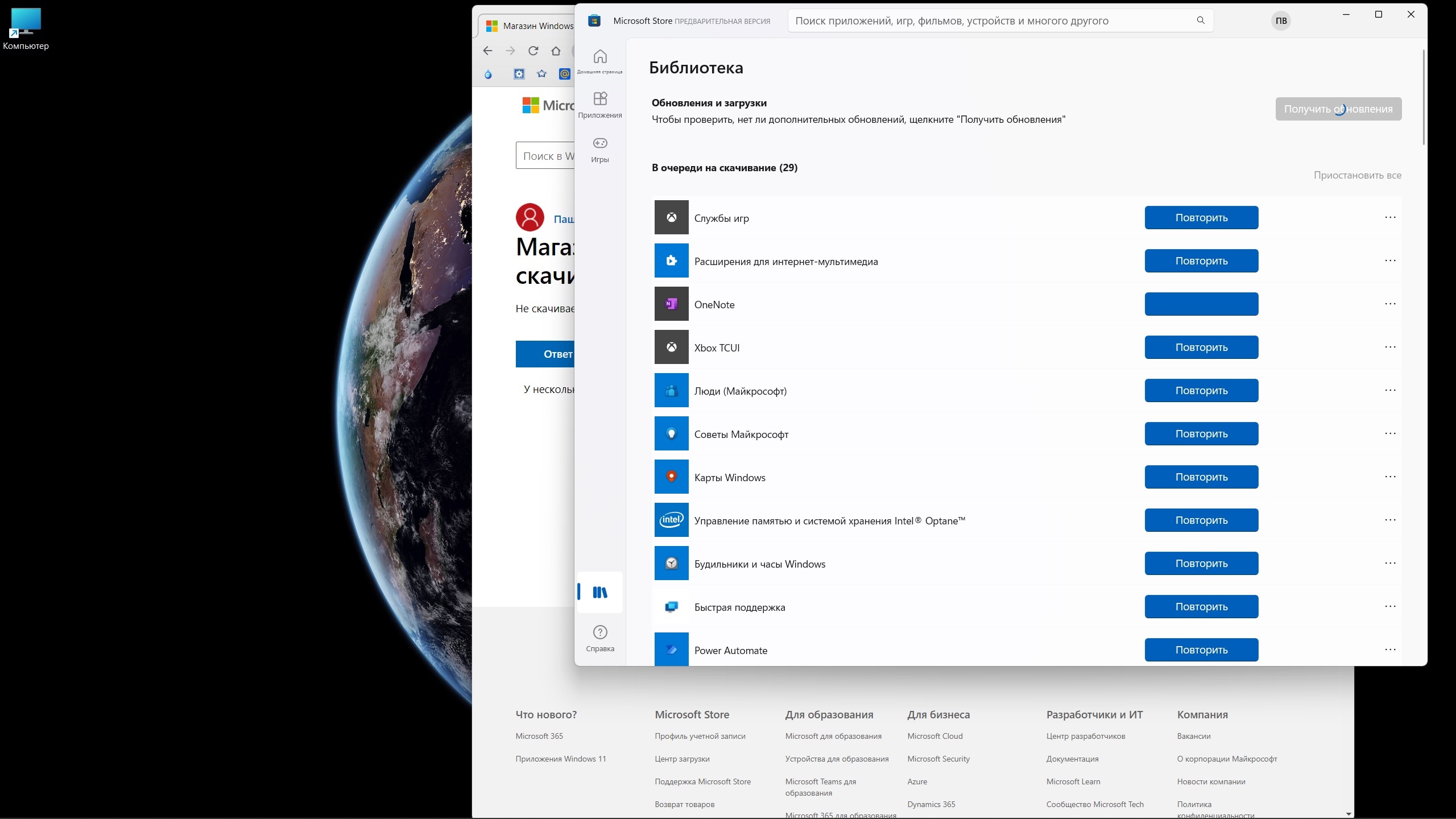Viewport: 1456px width, 819px height.
Task: Open Центр загрузки footer link
Action: click(x=682, y=759)
